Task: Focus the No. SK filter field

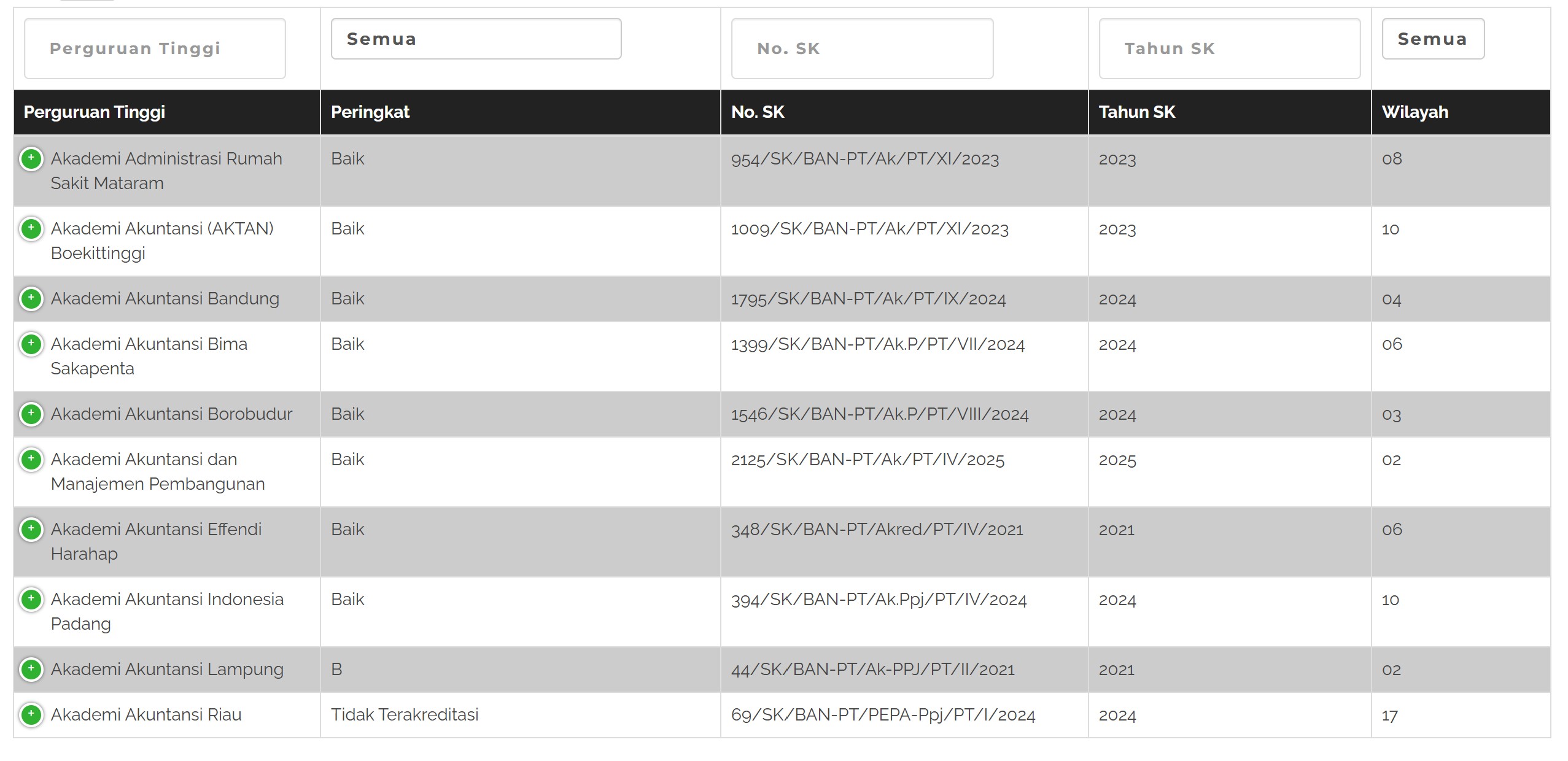Action: pos(862,48)
